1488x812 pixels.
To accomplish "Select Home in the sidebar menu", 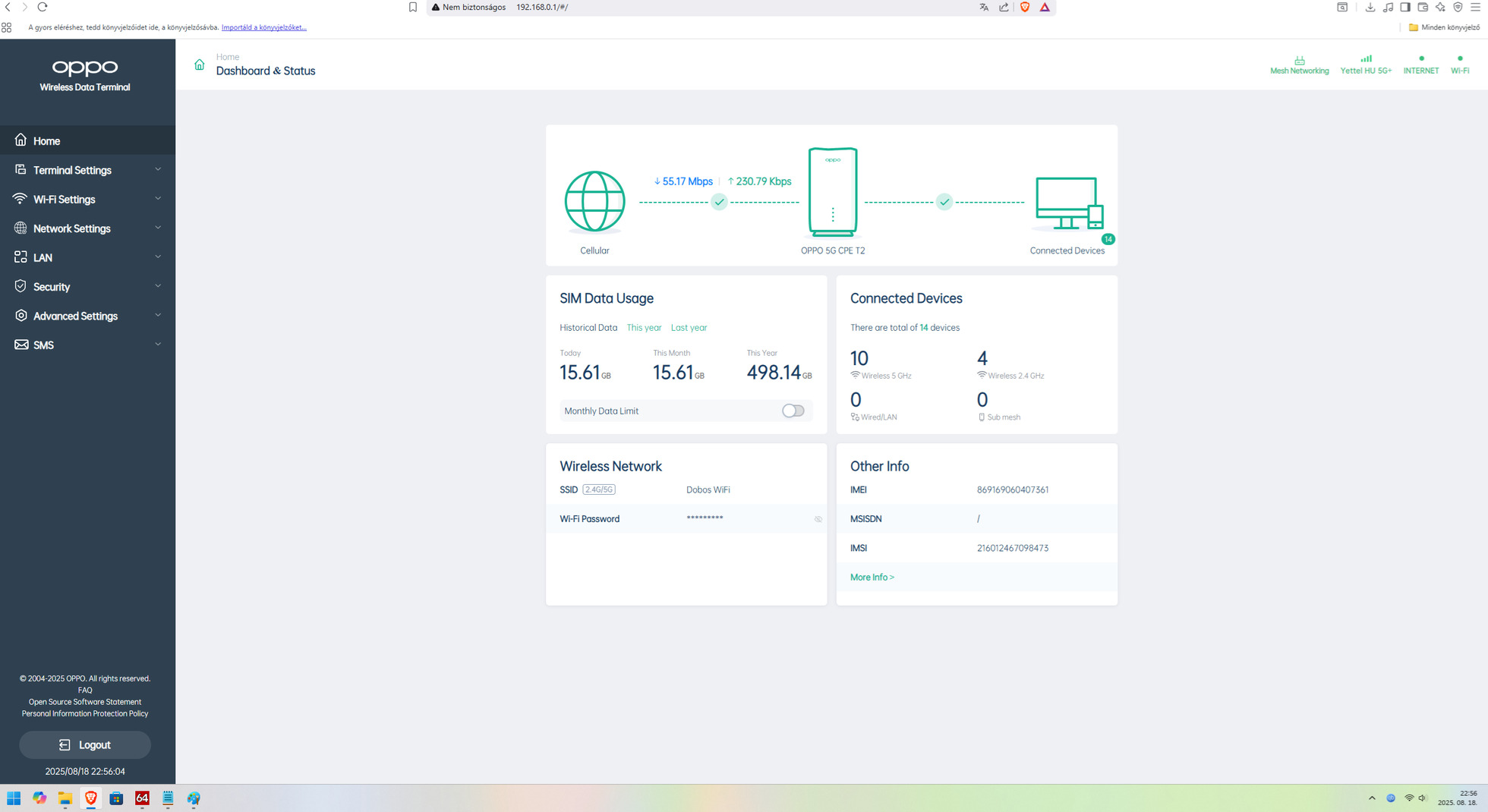I will coord(87,140).
